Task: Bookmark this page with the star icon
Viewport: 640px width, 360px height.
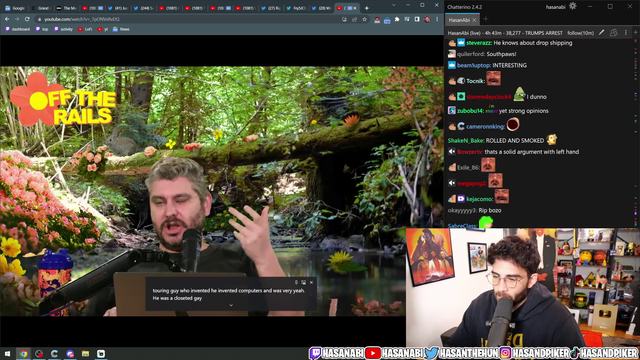Action: 364,19
